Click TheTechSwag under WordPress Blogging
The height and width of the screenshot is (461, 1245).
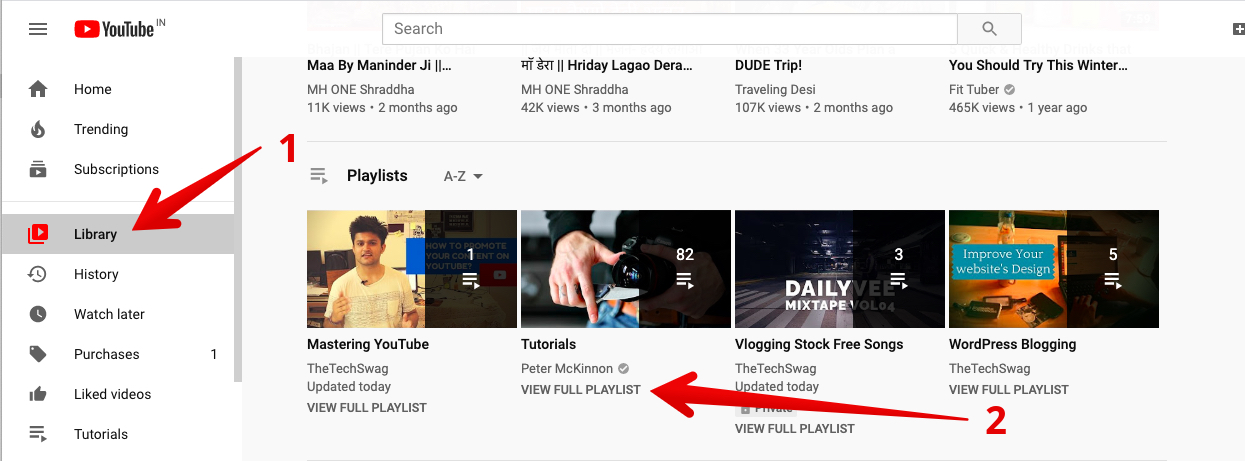990,369
